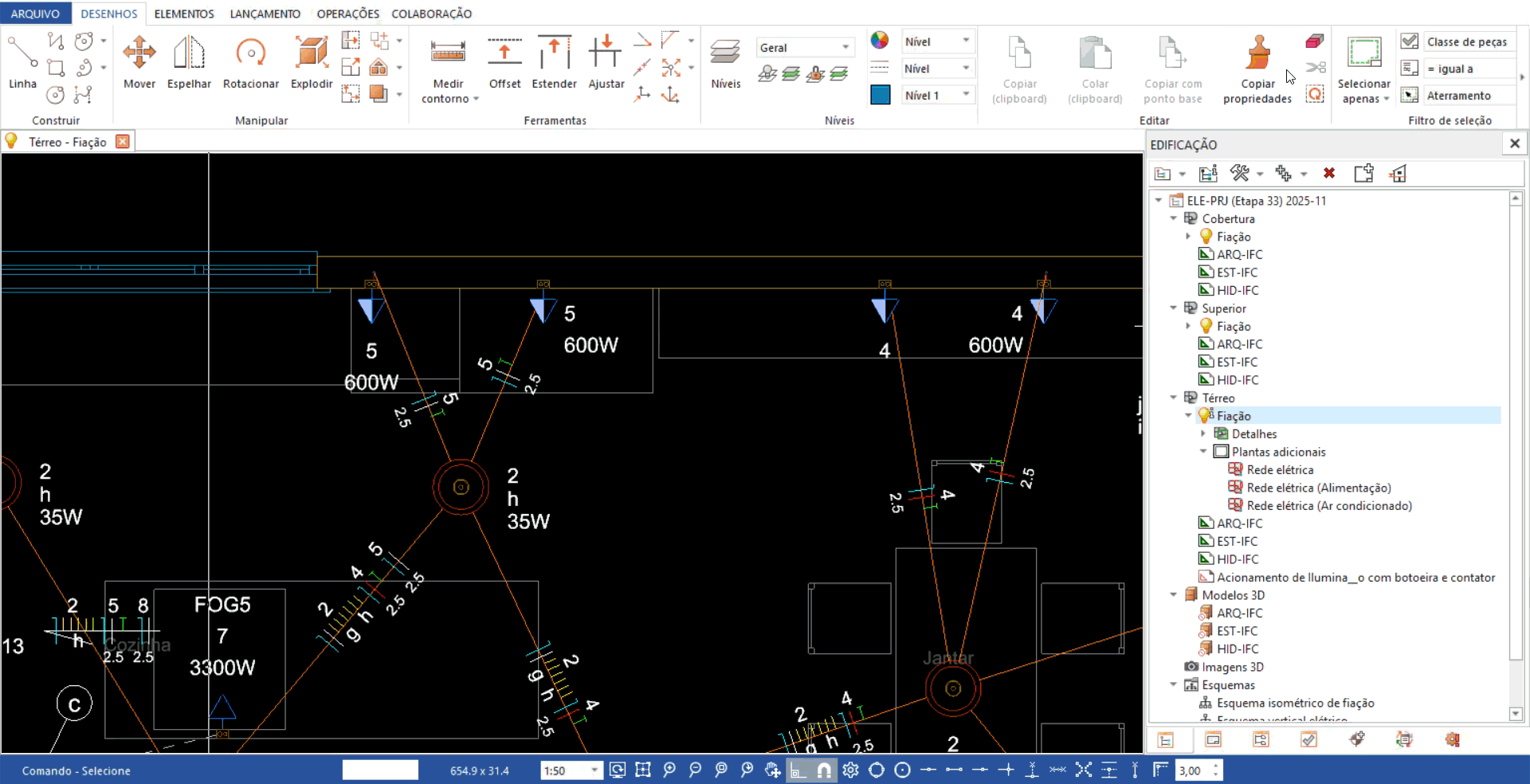The height and width of the screenshot is (784, 1530).
Task: Collapse the Cobertura tree node
Action: [1174, 218]
